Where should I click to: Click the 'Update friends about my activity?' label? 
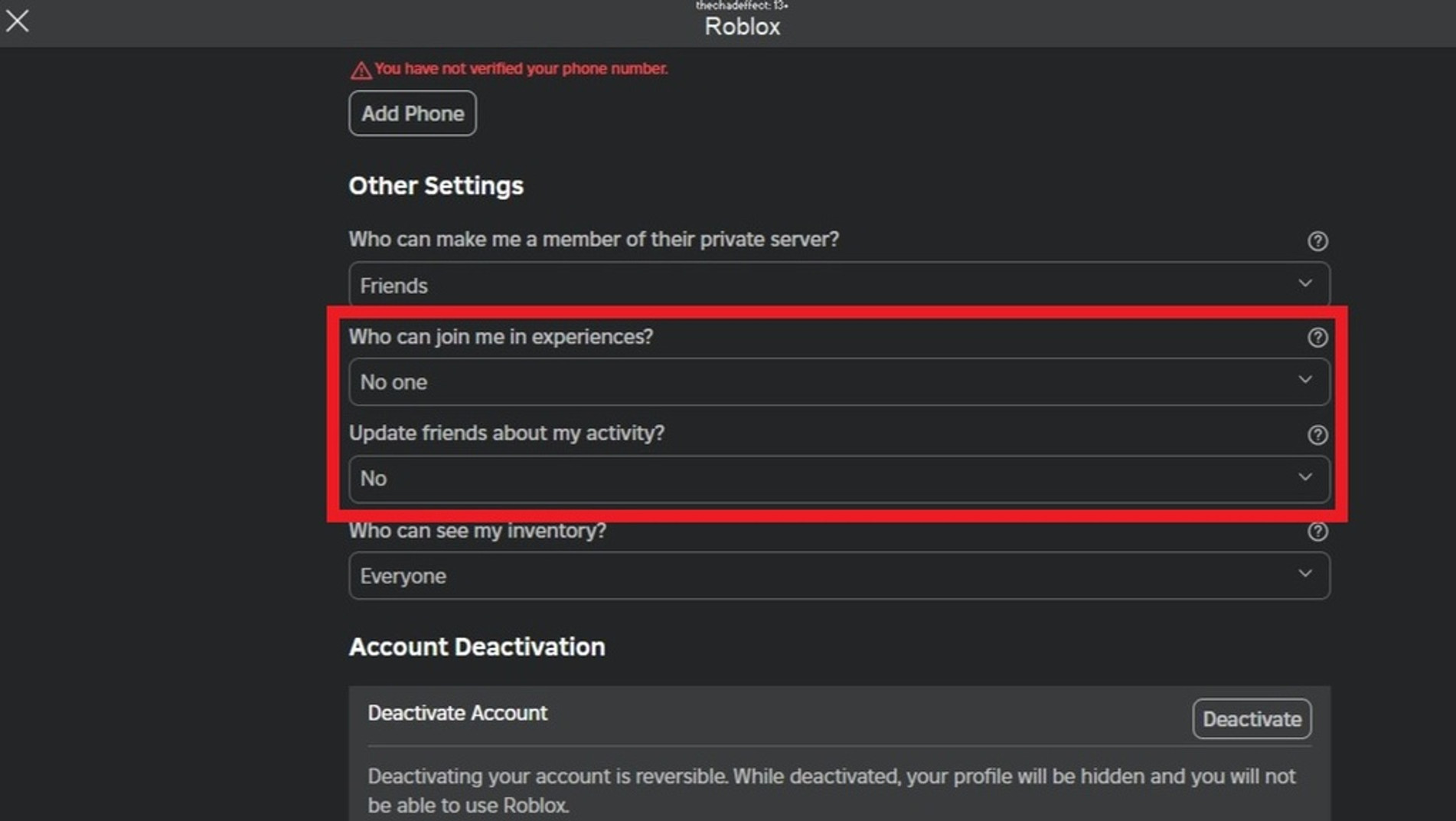pyautogui.click(x=507, y=433)
